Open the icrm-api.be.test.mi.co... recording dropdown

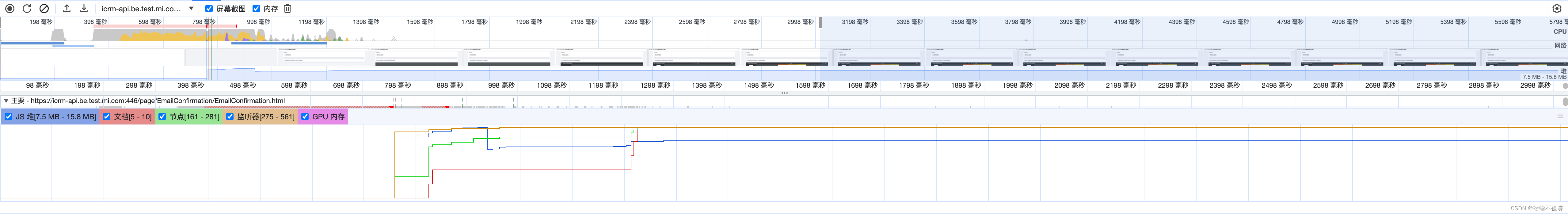tap(148, 9)
